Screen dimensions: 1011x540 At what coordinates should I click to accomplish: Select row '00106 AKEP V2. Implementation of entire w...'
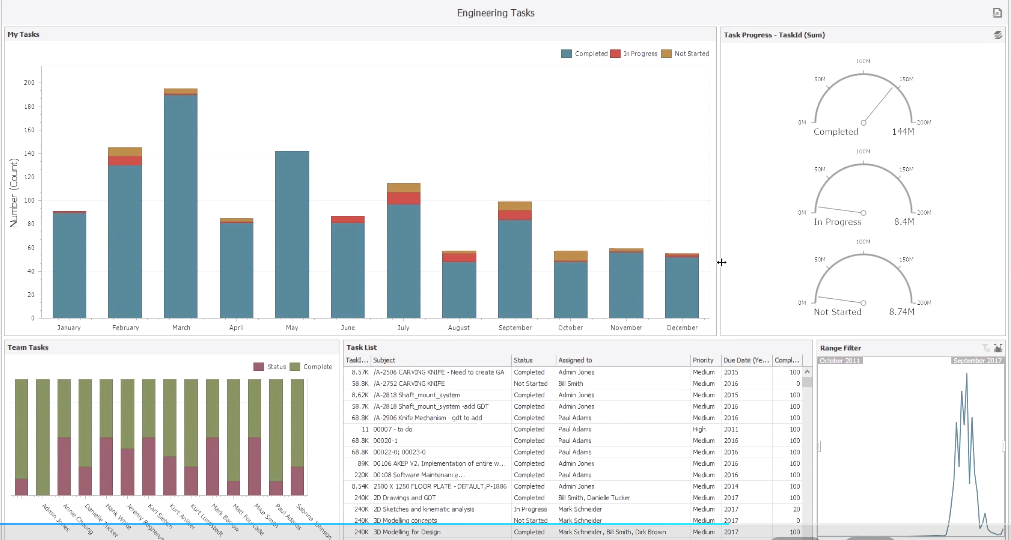click(x=573, y=463)
